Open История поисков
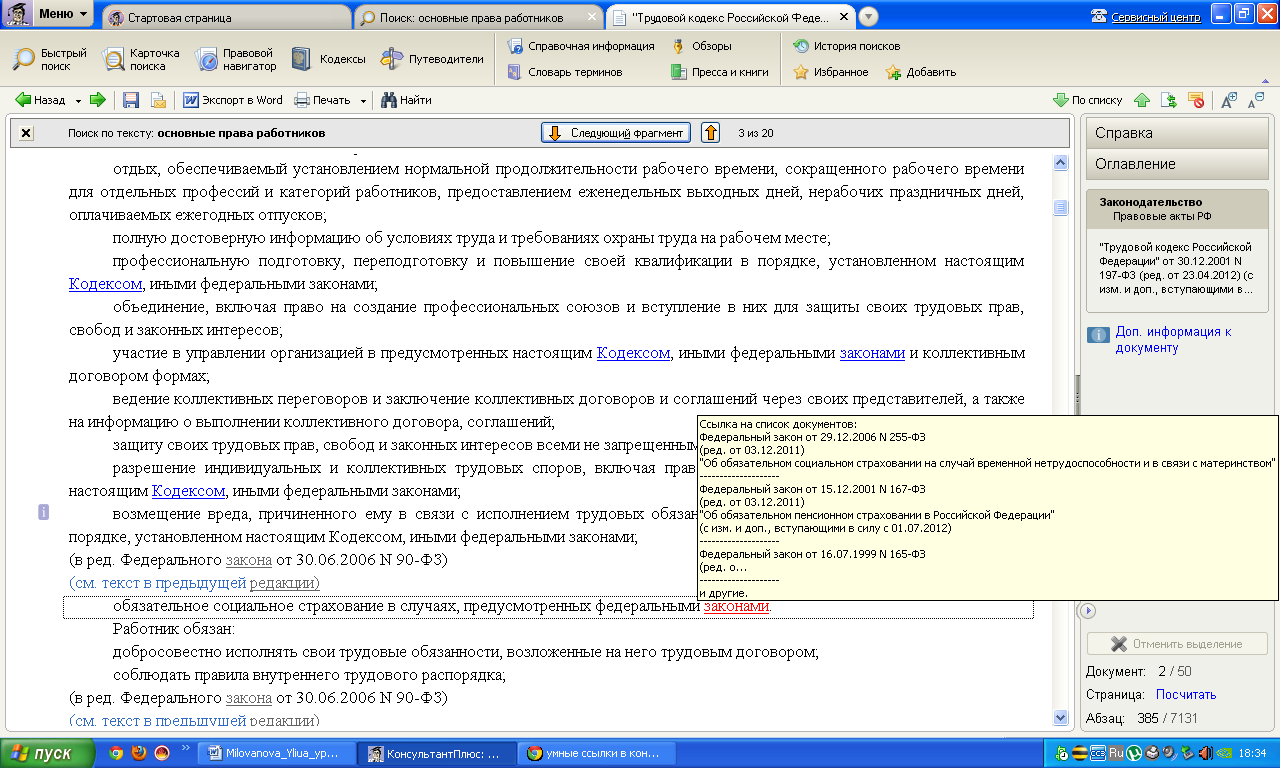Screen dimensions: 1280x768 pyautogui.click(x=847, y=46)
